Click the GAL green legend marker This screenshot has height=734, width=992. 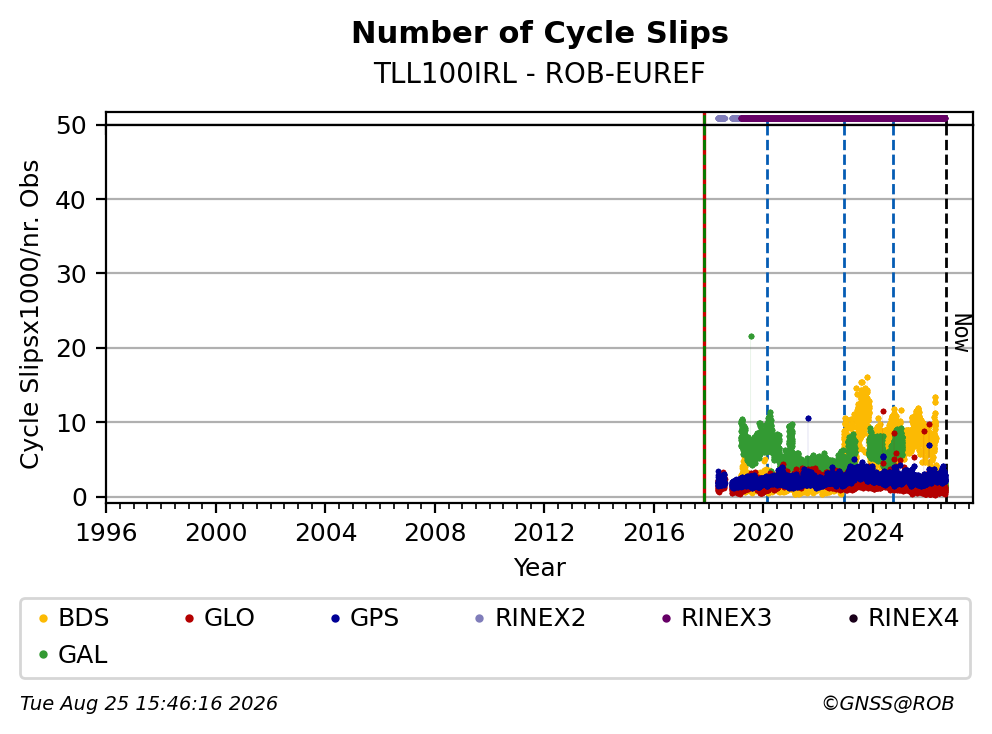43,655
